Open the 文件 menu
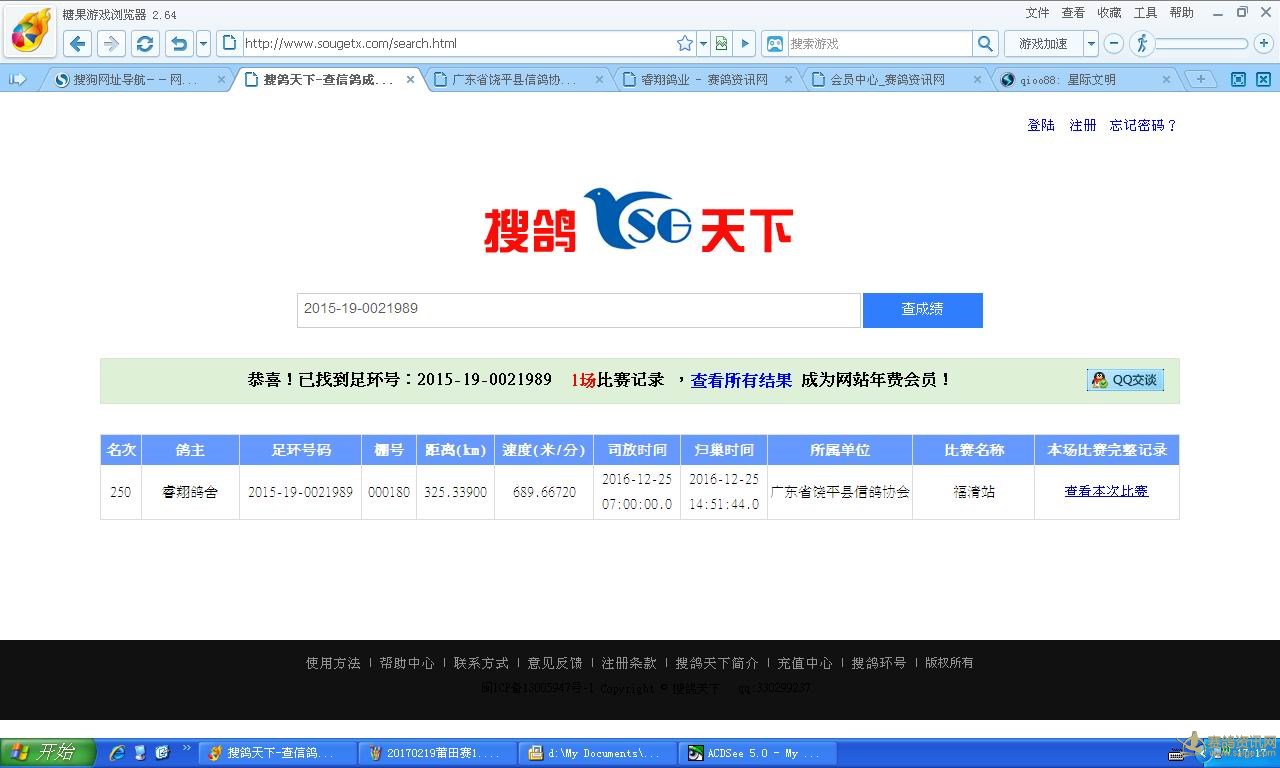1280x768 pixels. tap(1038, 13)
